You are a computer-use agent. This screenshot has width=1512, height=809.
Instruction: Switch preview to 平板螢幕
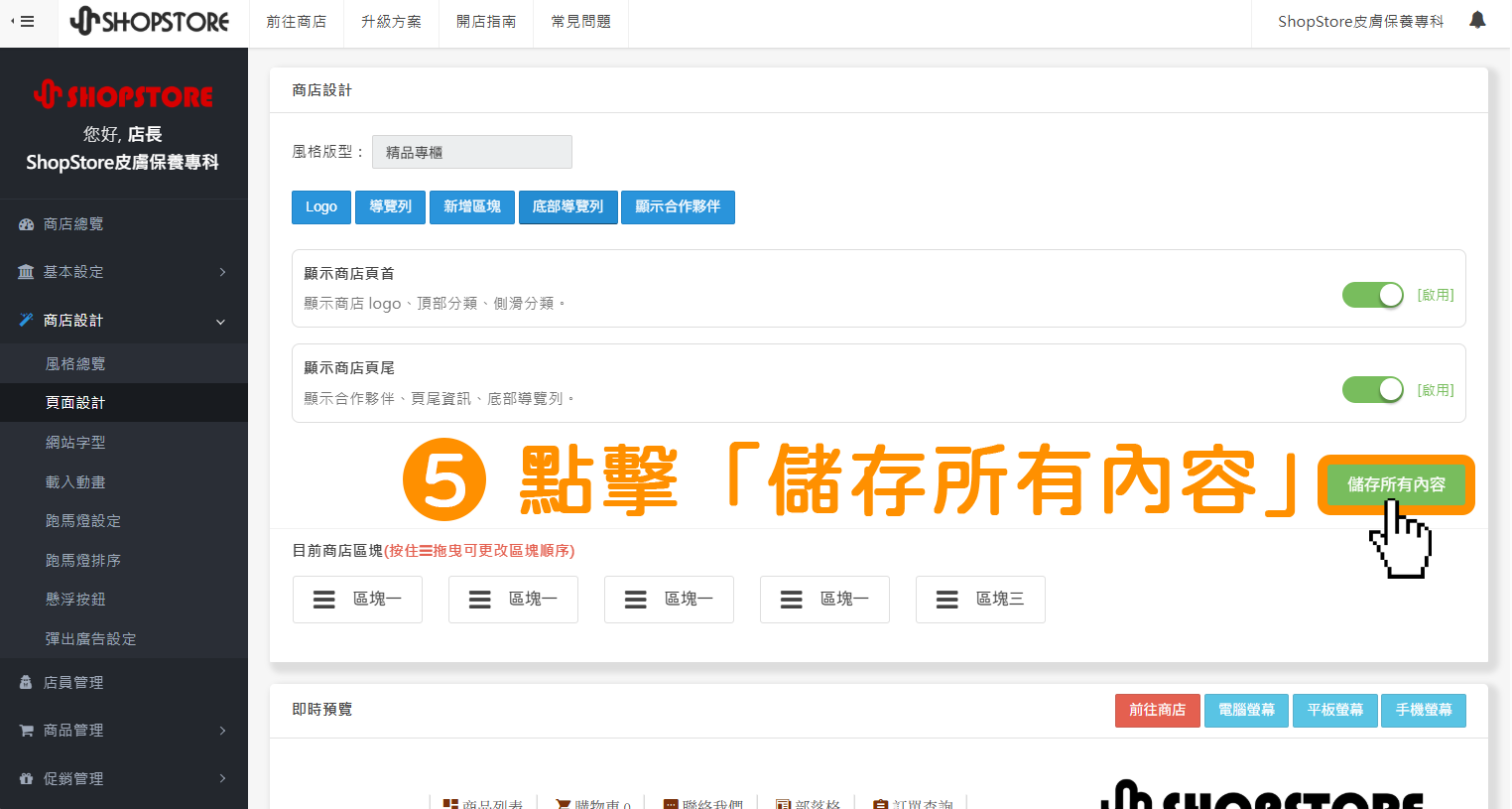point(1335,711)
